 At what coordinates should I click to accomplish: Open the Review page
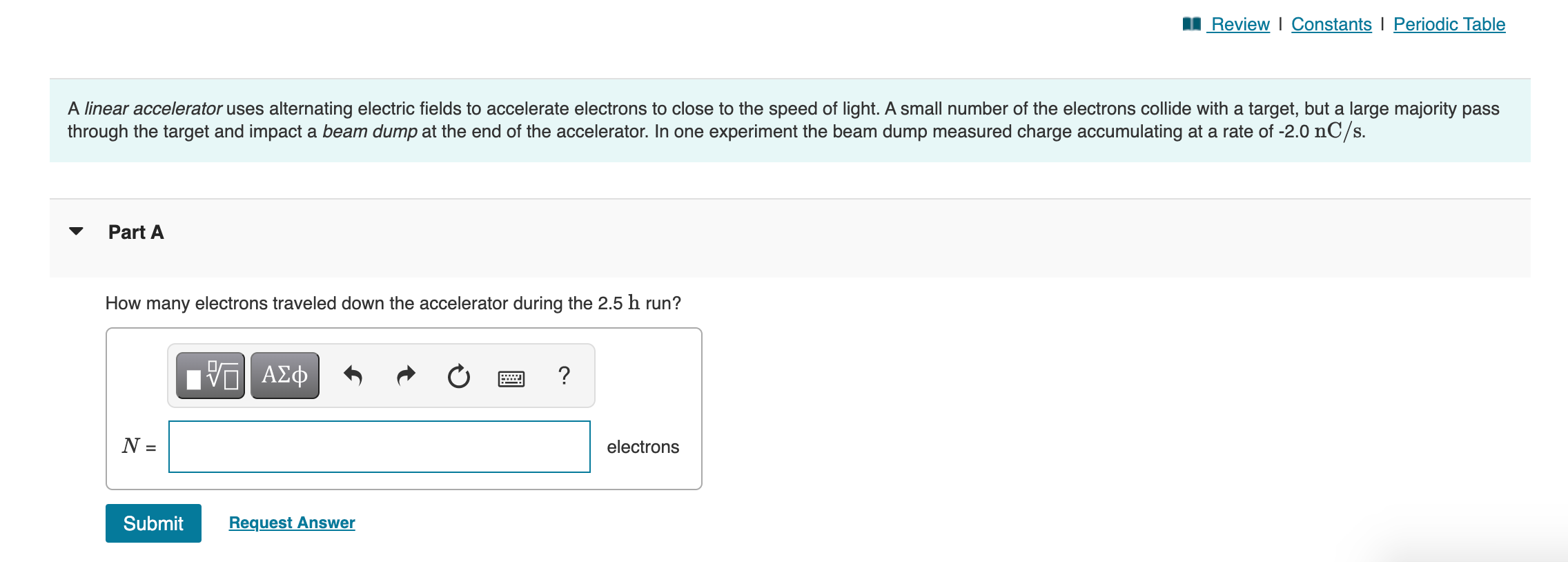pyautogui.click(x=1240, y=23)
